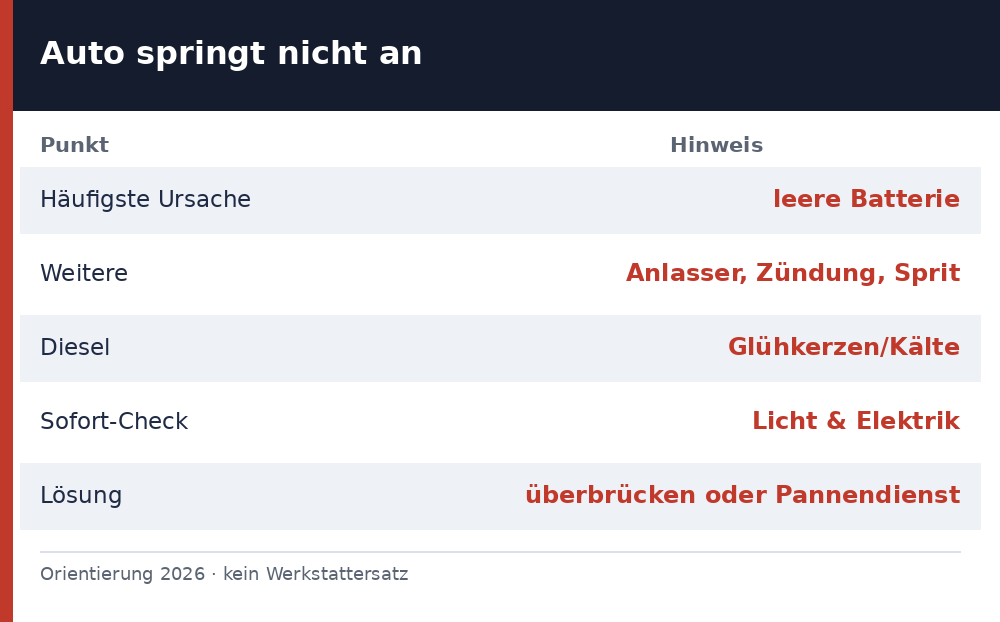Click 'Anlasser, Zündung, Sprit' hint
The image size is (1000, 622).
tap(793, 273)
